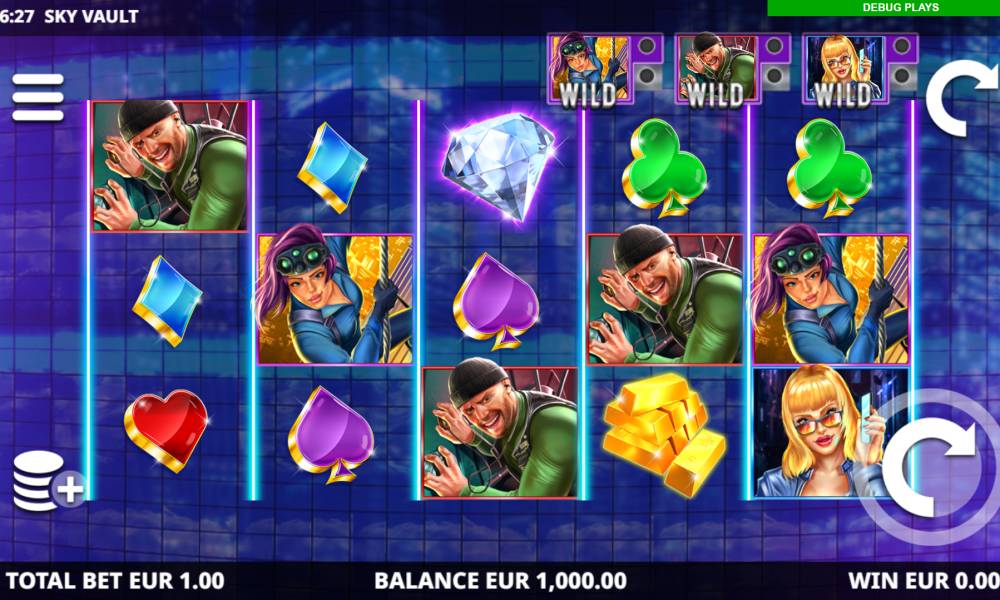Click the red heart symbol

[x=166, y=430]
